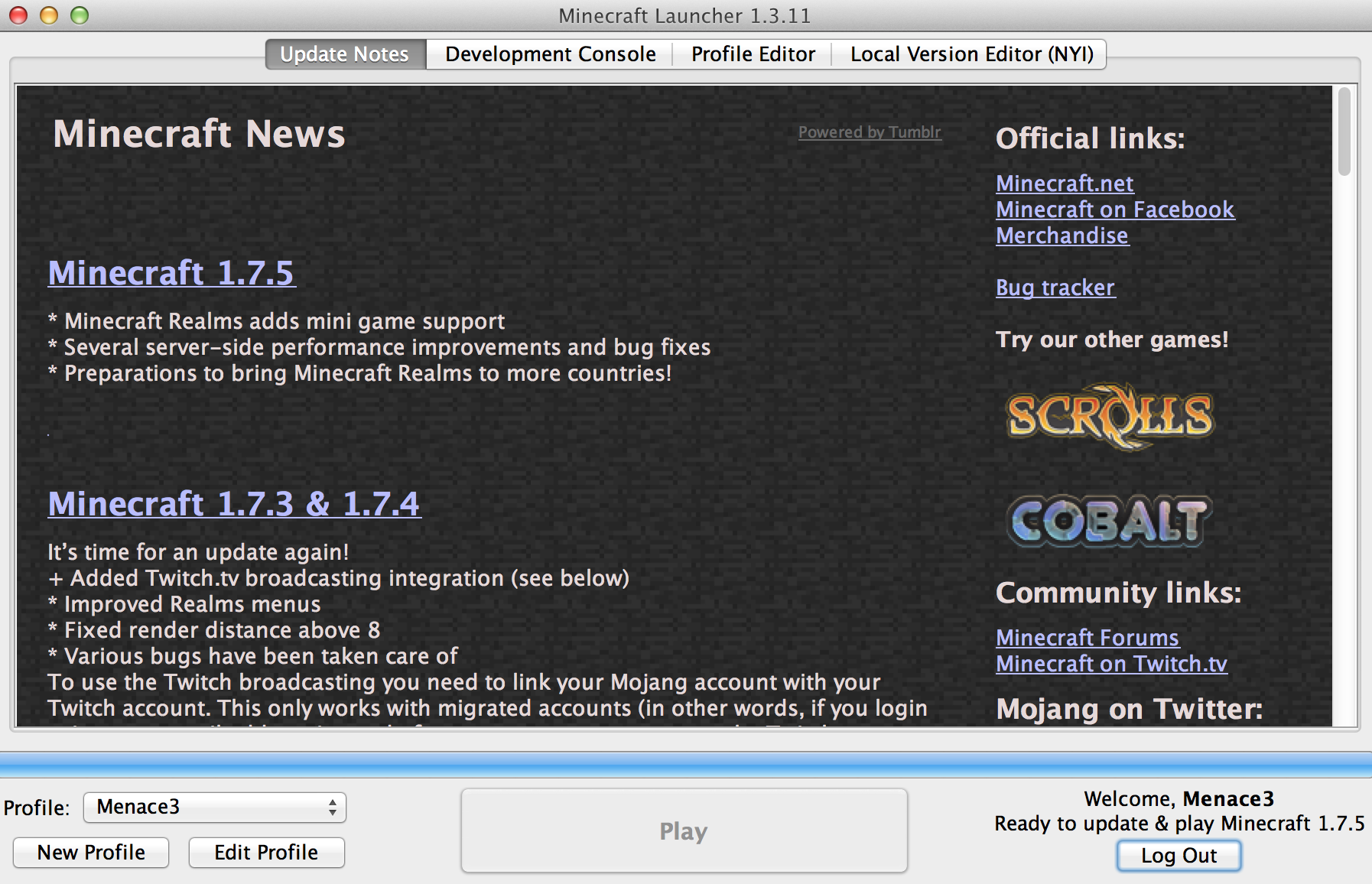The width and height of the screenshot is (1372, 884).
Task: Click the news panel vertical scrollbar thumb
Action: [1344, 132]
